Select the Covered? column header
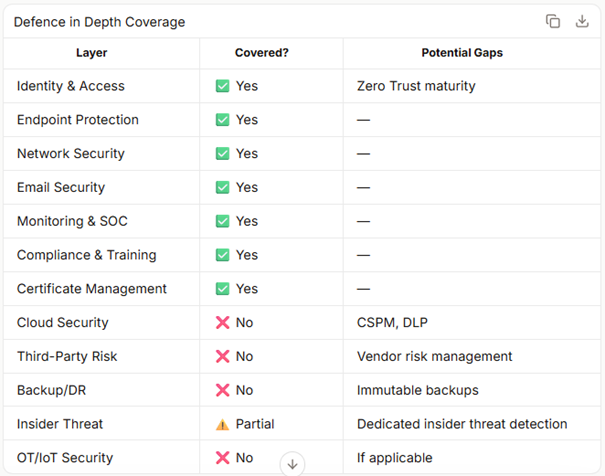Screen dimensions: 605x476 [x=262, y=52]
